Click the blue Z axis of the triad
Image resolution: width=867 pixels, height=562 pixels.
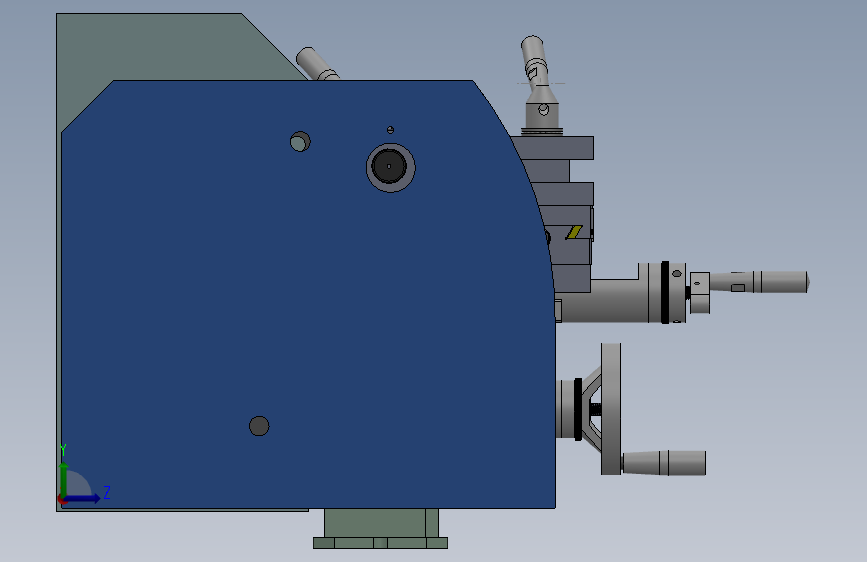(x=83, y=498)
